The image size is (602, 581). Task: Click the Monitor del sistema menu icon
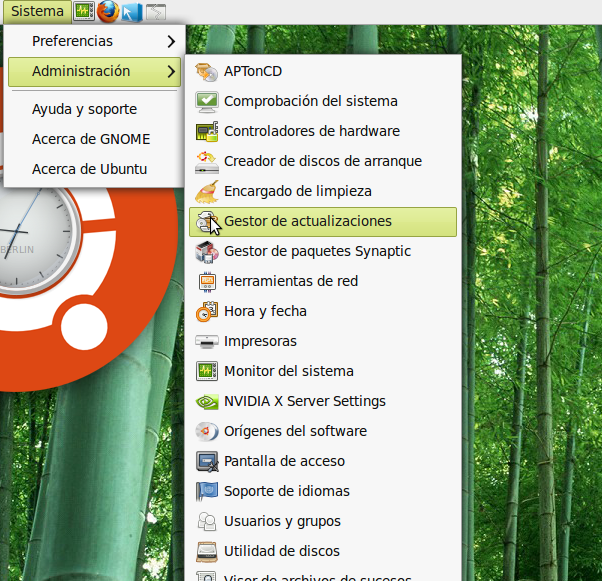coord(207,371)
